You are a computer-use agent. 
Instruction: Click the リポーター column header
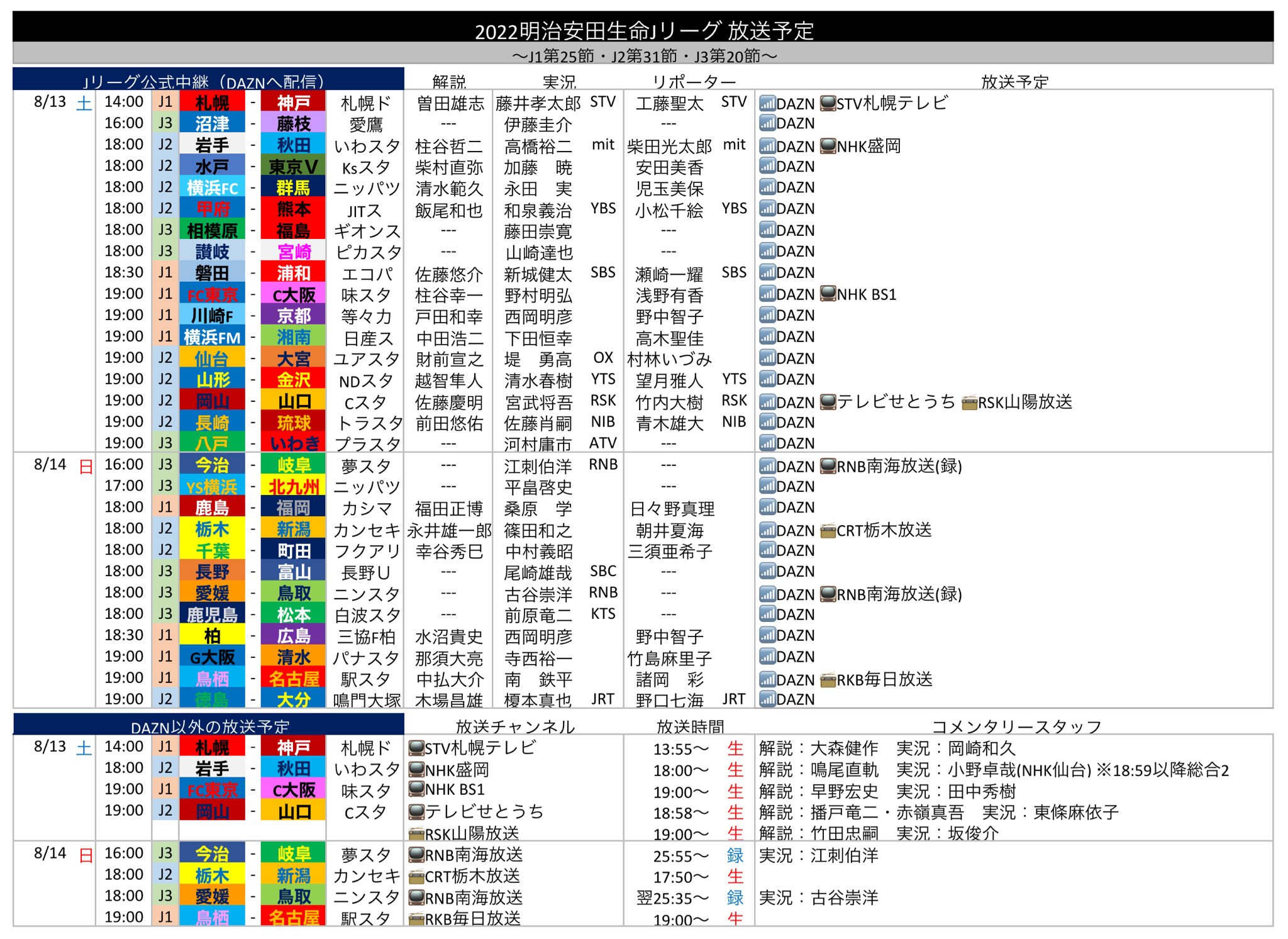pyautogui.click(x=694, y=82)
